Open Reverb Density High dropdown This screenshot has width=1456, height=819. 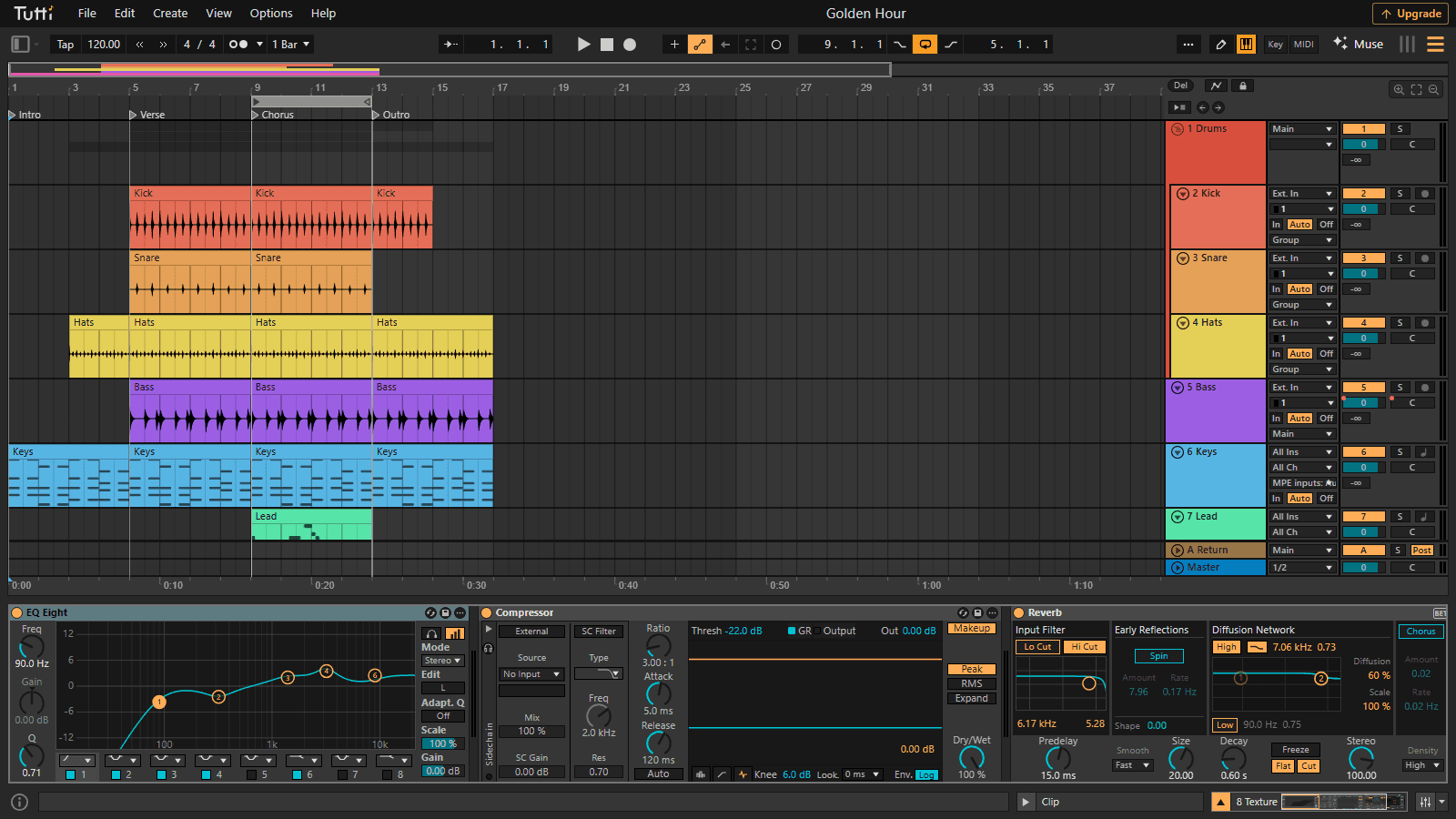pyautogui.click(x=1423, y=765)
